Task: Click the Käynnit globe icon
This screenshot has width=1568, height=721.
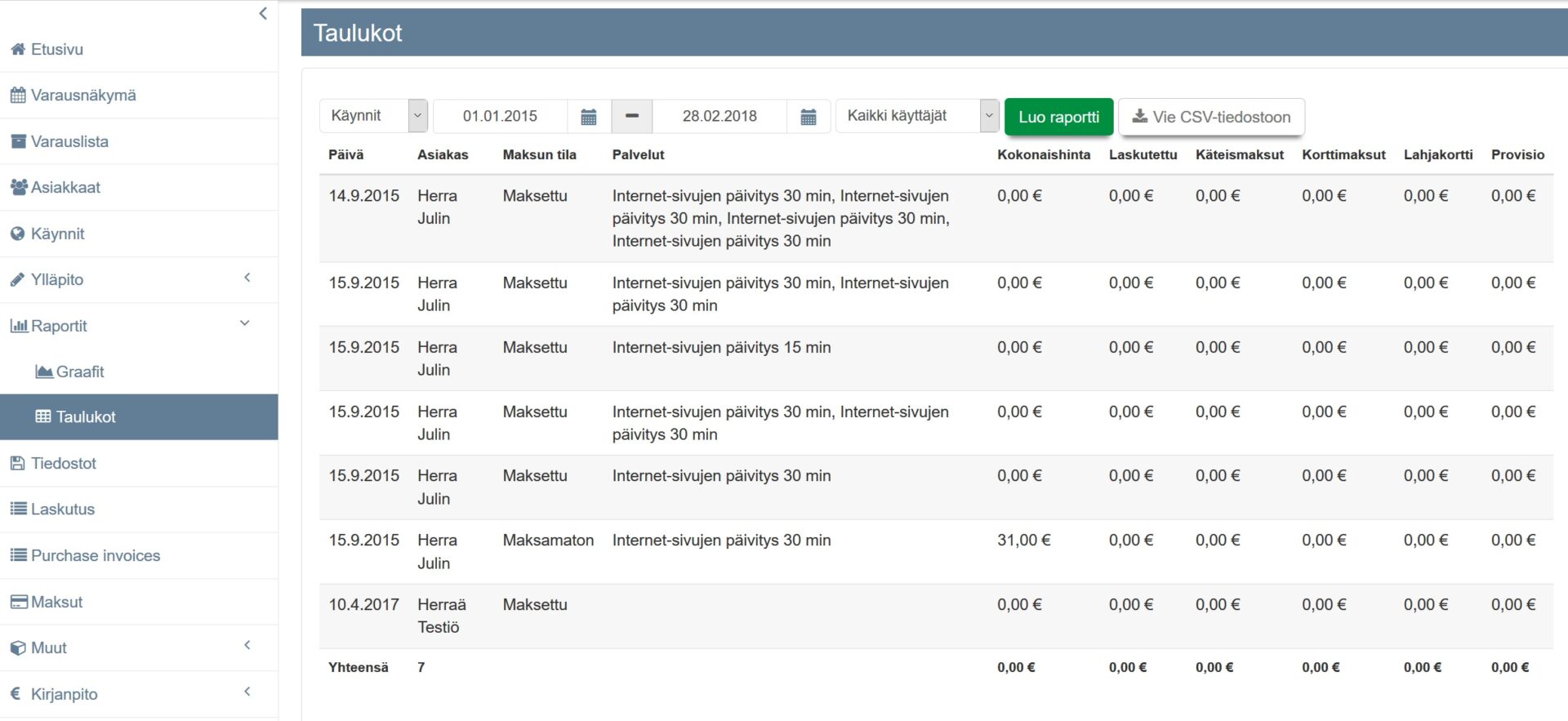Action: click(x=18, y=234)
